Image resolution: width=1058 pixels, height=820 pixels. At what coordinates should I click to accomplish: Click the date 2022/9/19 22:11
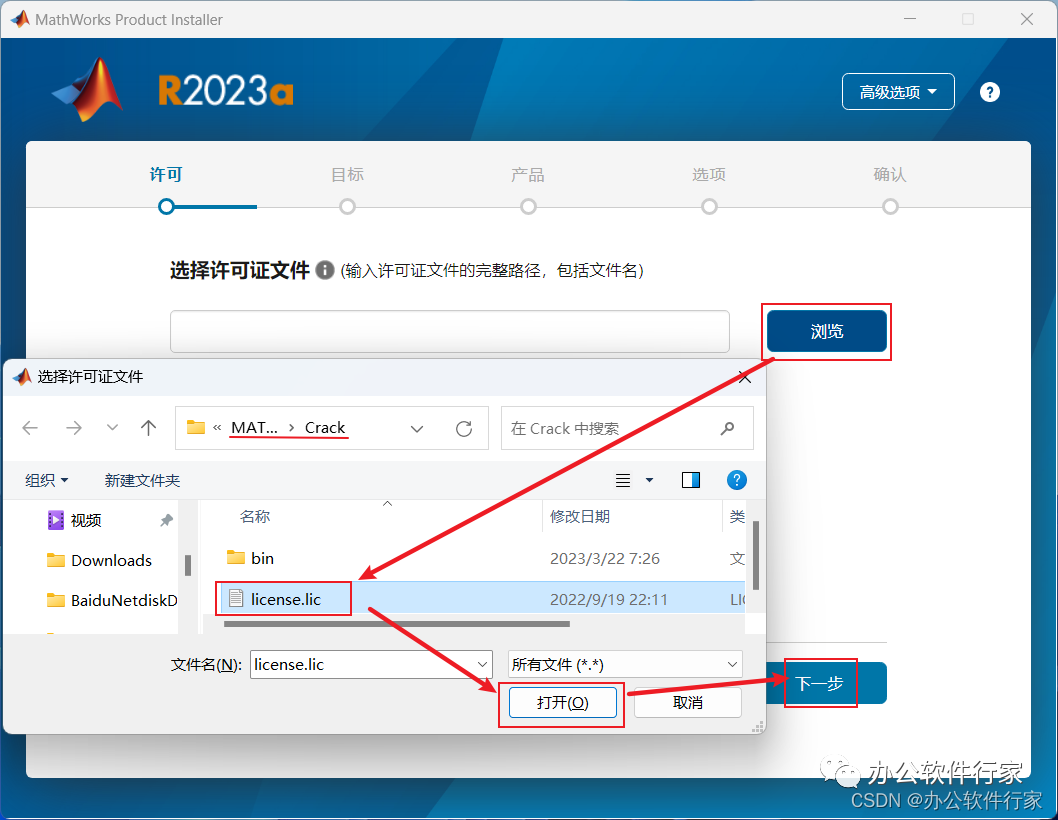click(x=609, y=599)
